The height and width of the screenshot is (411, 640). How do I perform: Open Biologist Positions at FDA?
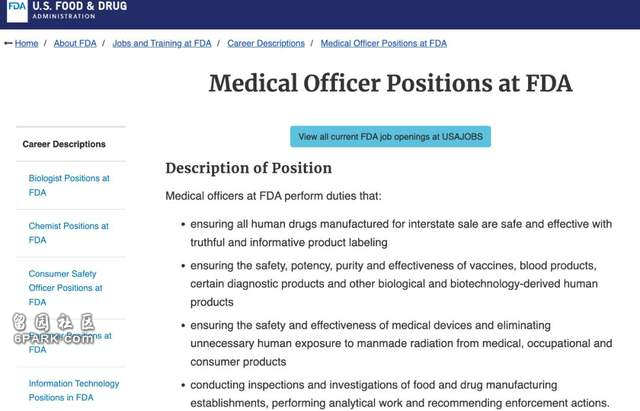tap(69, 185)
